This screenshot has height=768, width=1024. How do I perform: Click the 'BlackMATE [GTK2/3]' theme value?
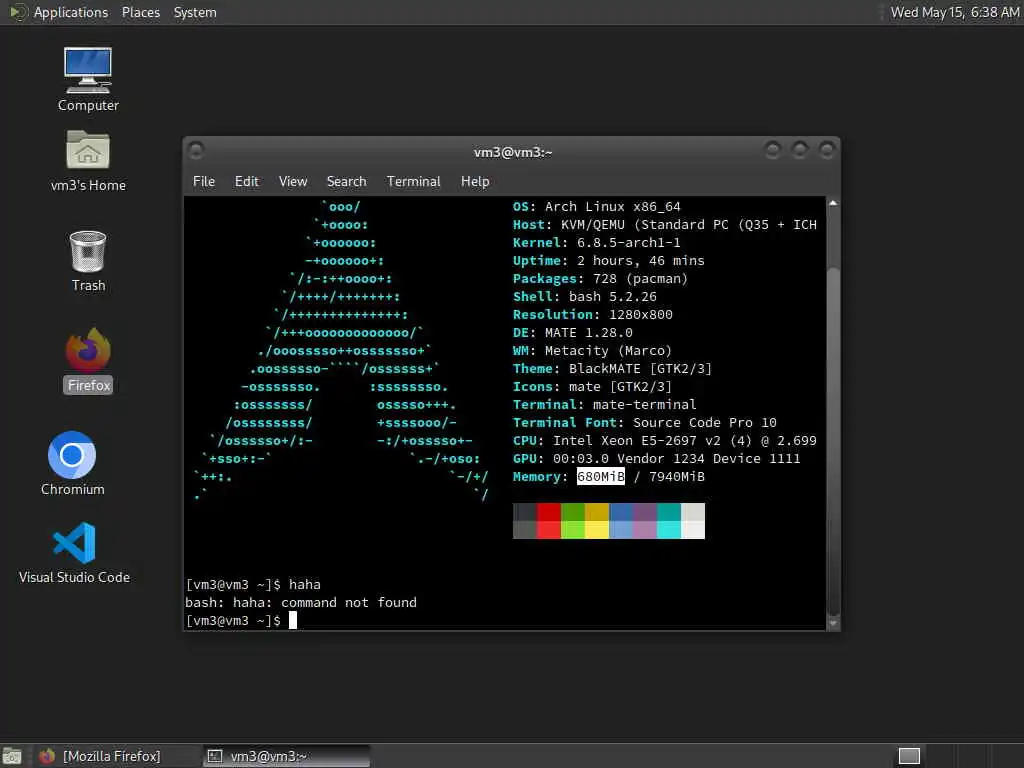coord(640,368)
